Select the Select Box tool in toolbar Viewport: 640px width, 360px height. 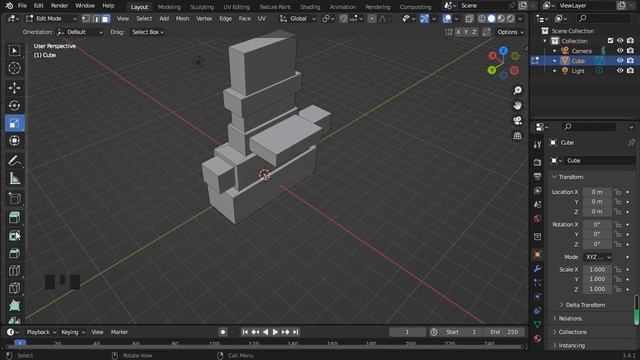pos(14,51)
